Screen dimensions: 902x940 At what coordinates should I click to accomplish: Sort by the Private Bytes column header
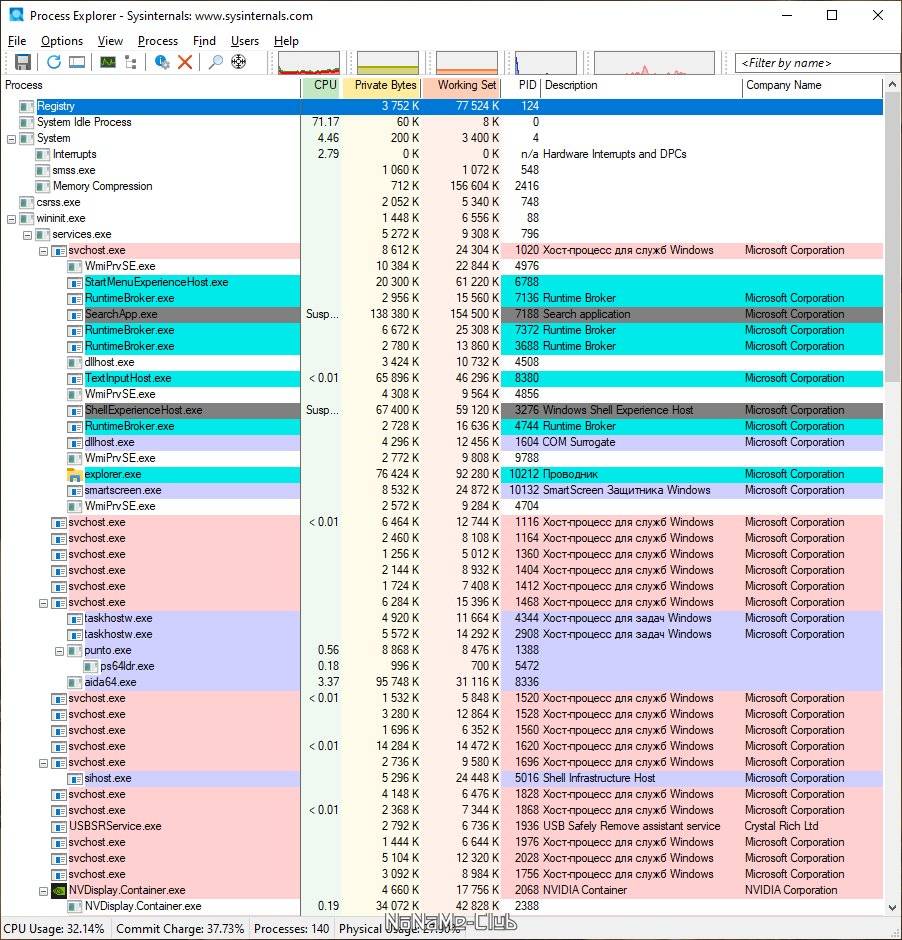[x=382, y=85]
